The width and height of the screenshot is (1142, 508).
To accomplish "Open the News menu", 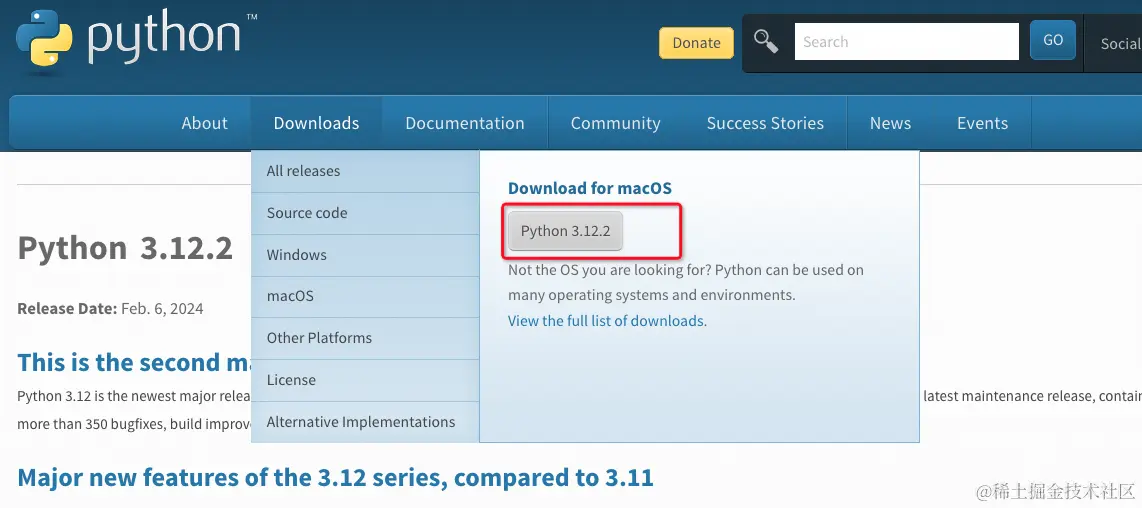I will 890,123.
